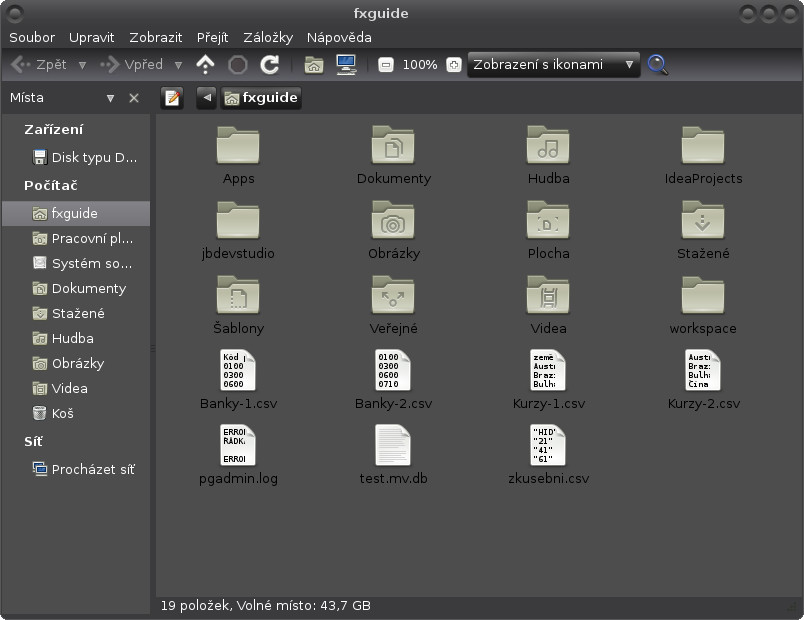Image resolution: width=804 pixels, height=620 pixels.
Task: Reload the current folder view
Action: coord(270,65)
